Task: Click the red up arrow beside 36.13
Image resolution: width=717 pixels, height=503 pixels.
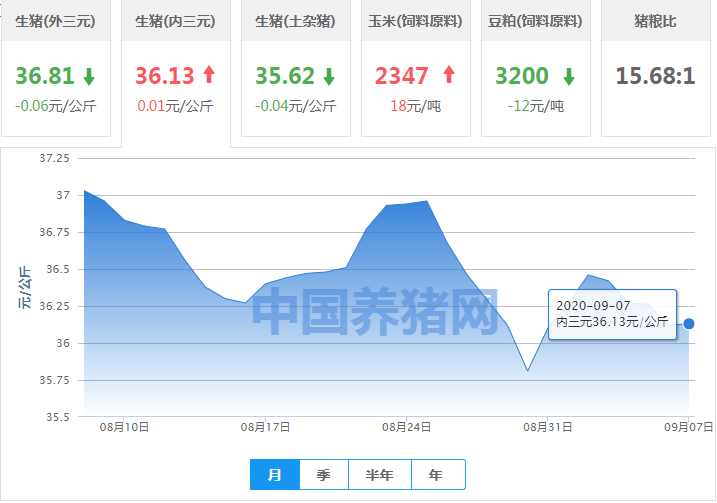Action: [209, 75]
